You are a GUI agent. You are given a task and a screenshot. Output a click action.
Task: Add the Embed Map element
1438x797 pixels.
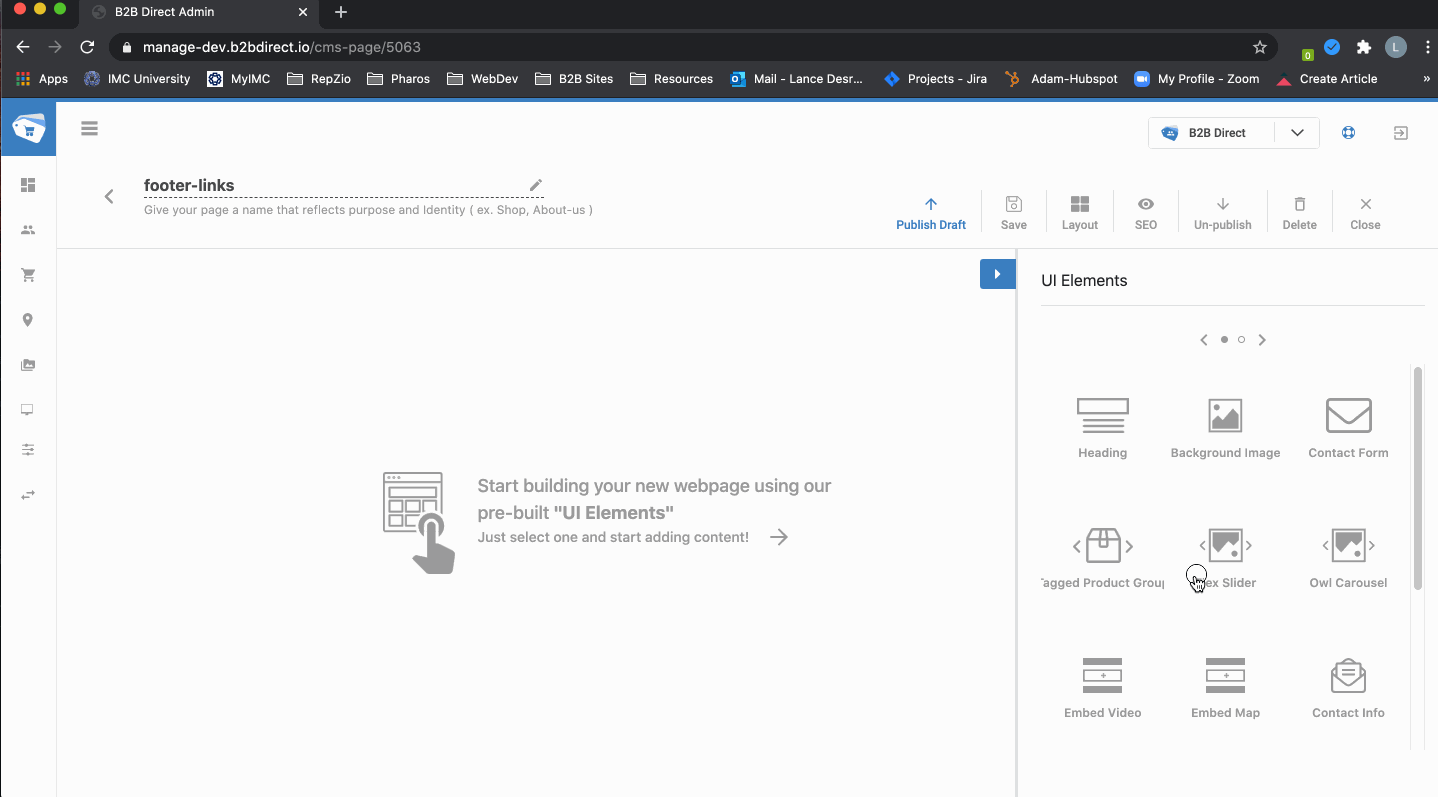click(x=1225, y=688)
